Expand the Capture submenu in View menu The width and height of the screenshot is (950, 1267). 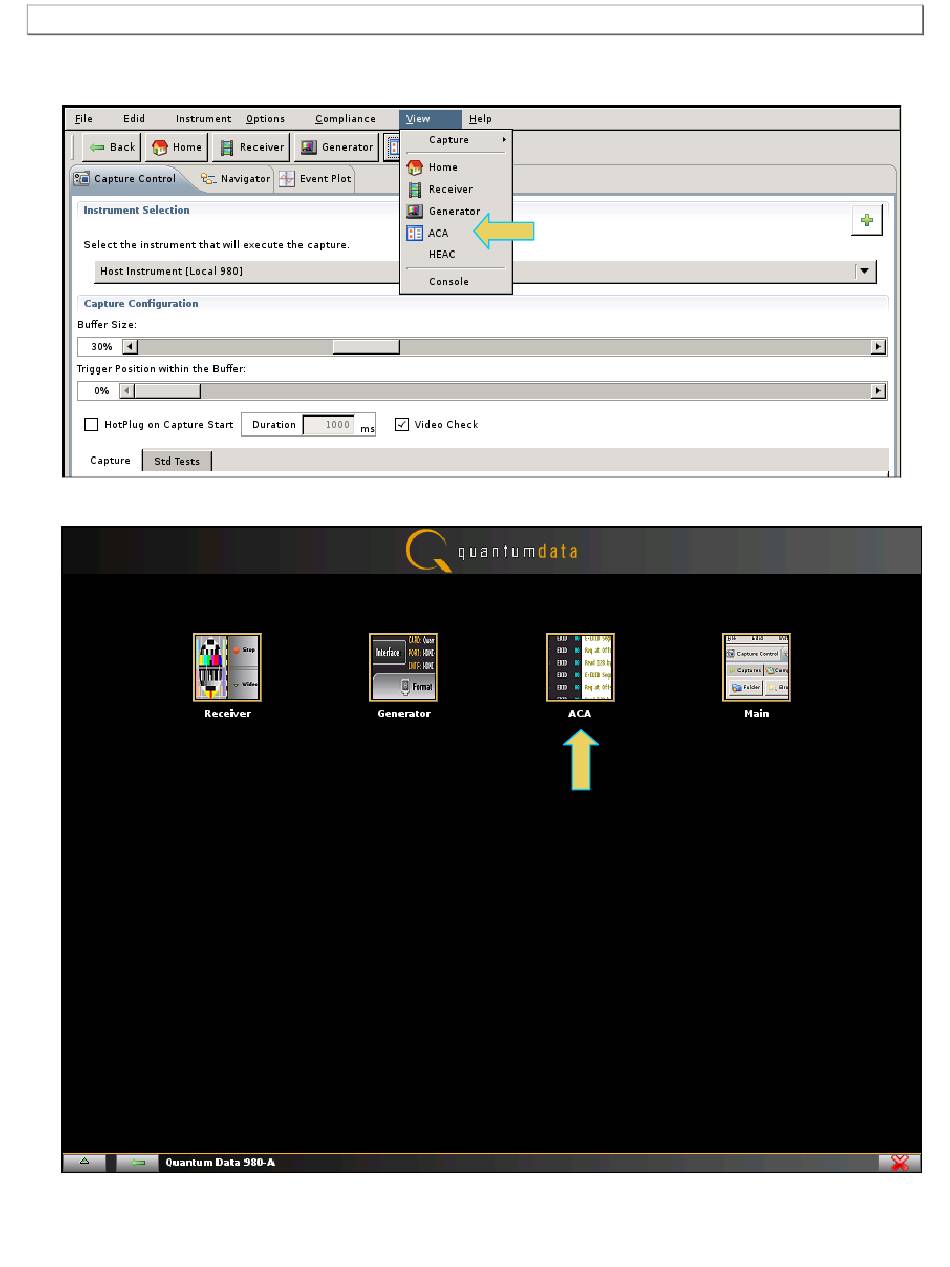click(455, 140)
